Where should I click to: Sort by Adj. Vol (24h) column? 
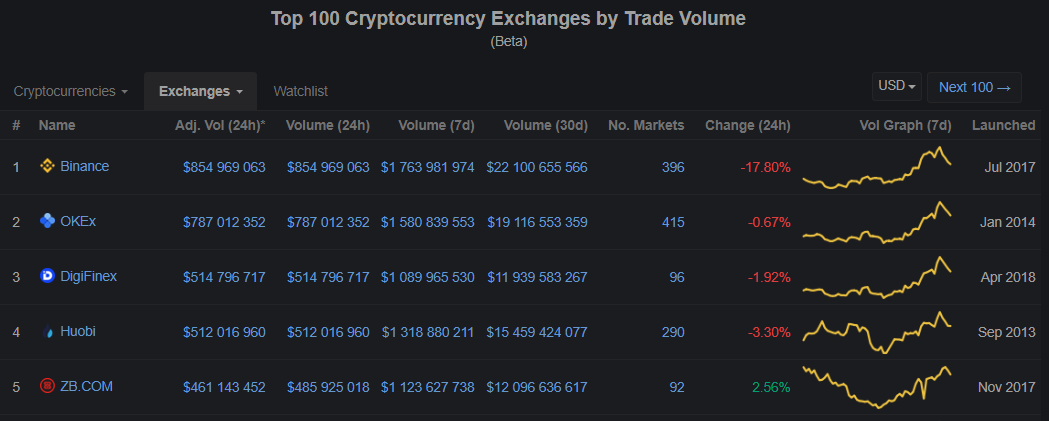tap(219, 125)
